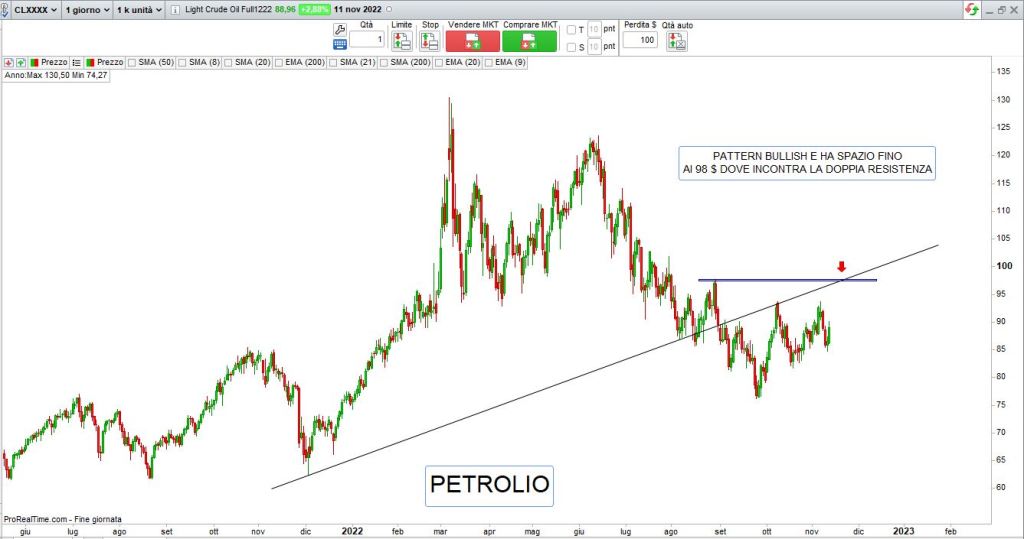Viewport: 1024px width, 539px height.
Task: Click the red-green sync arrows icon
Action: 971,10
